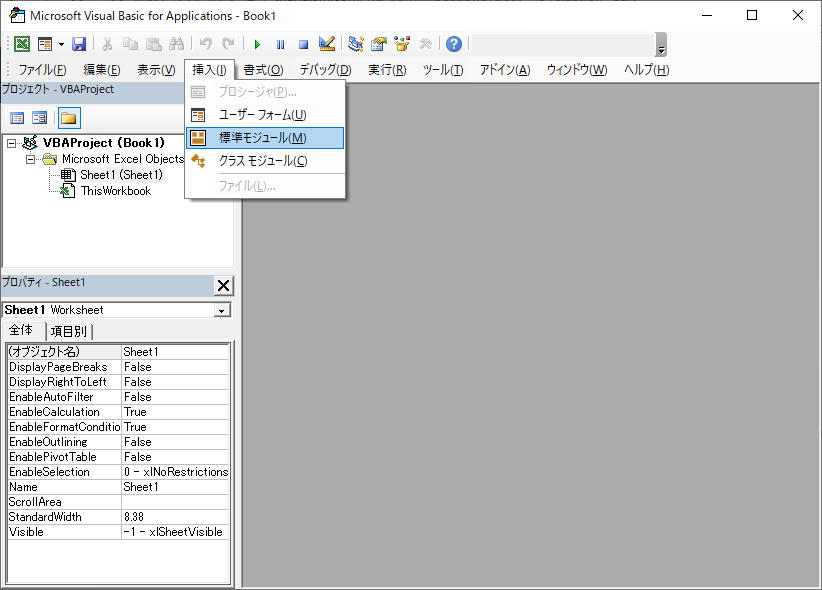822x590 pixels.
Task: Open the ヘルプ(H) menu
Action: tap(646, 70)
